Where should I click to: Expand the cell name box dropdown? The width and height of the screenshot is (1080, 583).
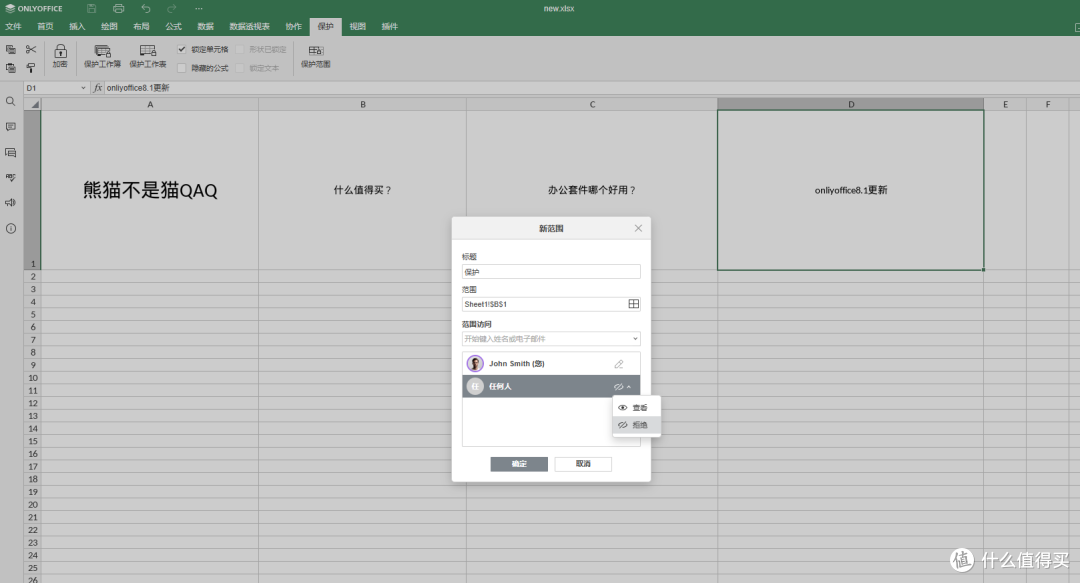click(x=83, y=88)
